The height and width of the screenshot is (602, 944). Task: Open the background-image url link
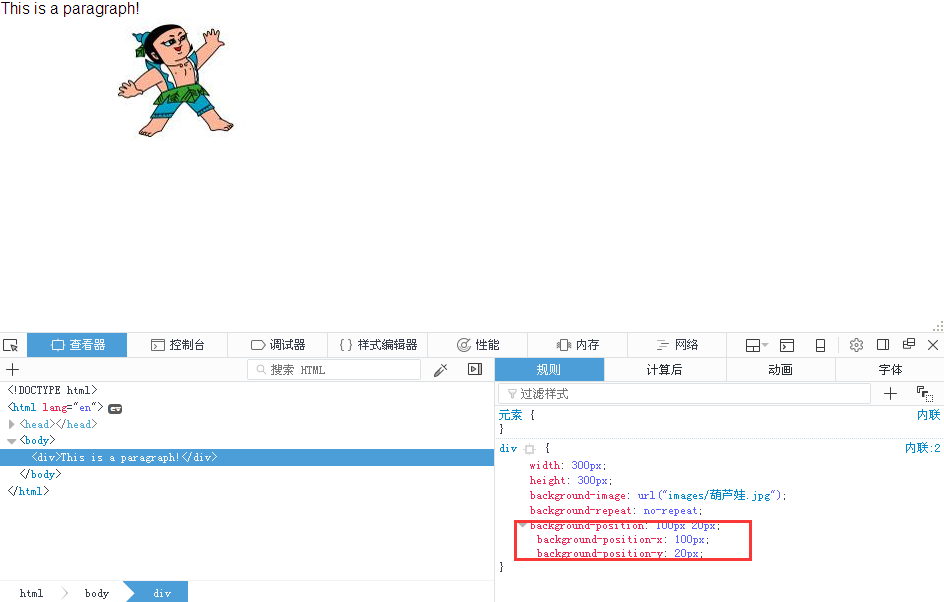[x=721, y=495]
